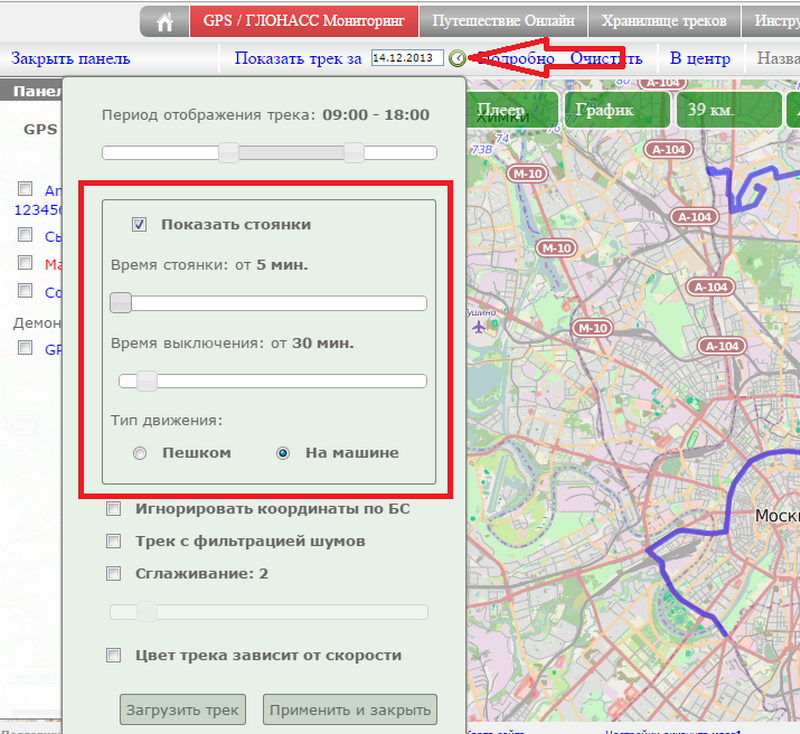Open the Путешествие Онлайн tab
Screen dimensions: 800x734
[x=503, y=20]
